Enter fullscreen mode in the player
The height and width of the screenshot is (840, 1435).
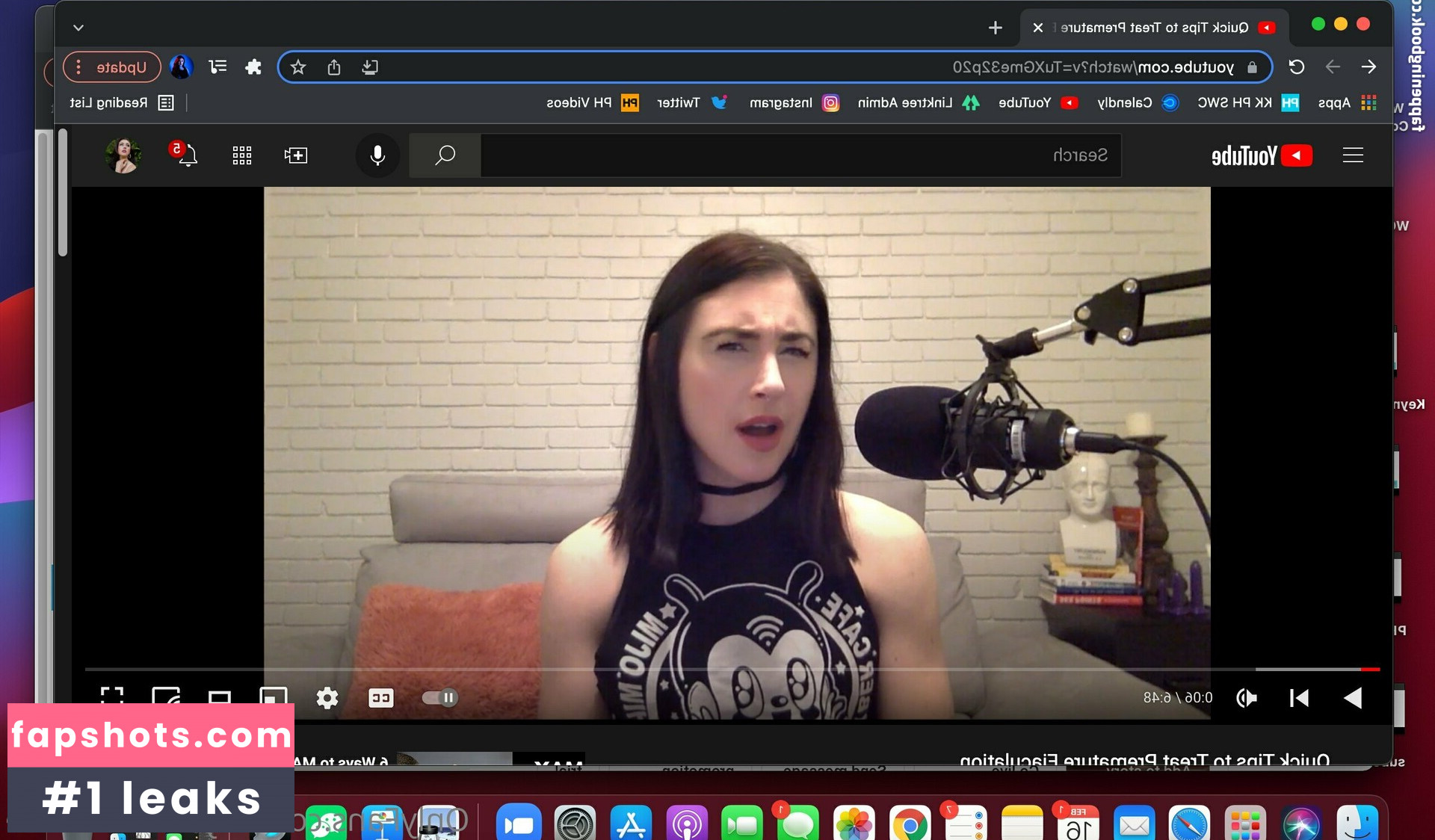click(x=112, y=697)
